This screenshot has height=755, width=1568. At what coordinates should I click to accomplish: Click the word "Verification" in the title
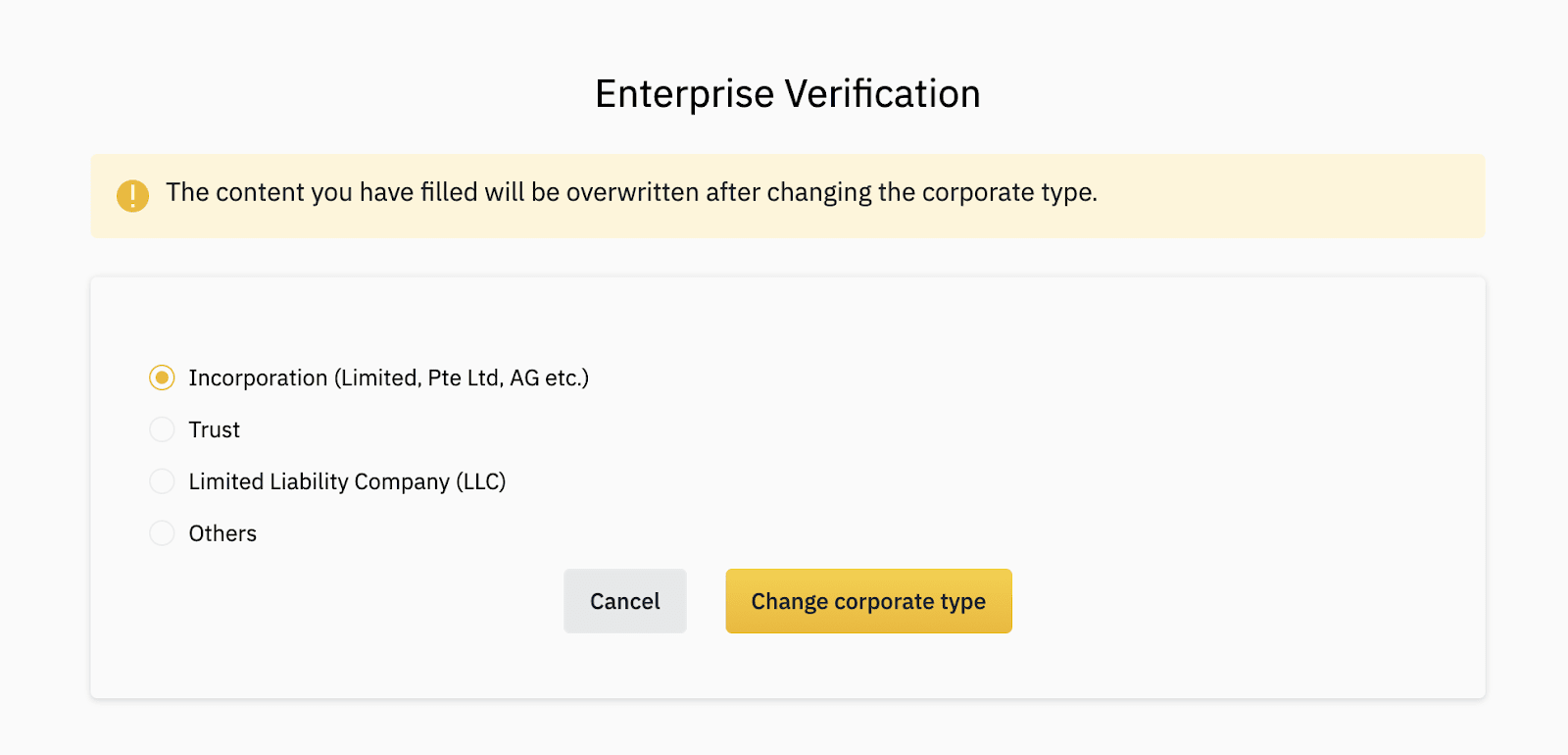pyautogui.click(x=882, y=94)
